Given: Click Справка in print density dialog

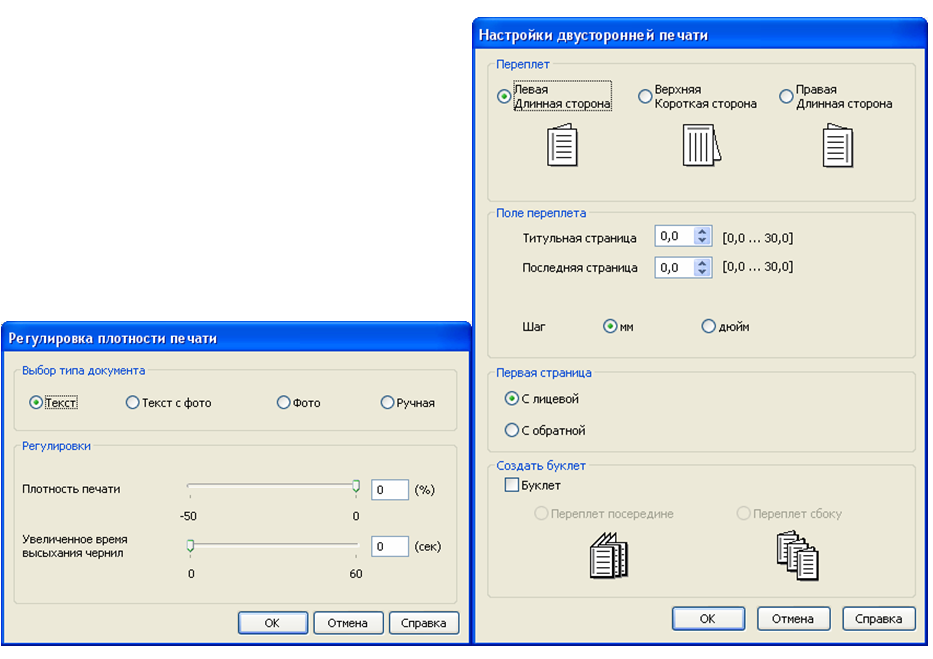Looking at the screenshot, I should coord(424,623).
